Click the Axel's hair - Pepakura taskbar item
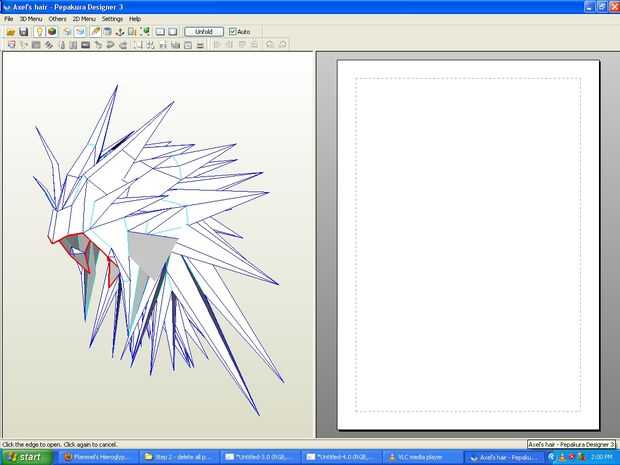The height and width of the screenshot is (465, 620). coord(504,457)
